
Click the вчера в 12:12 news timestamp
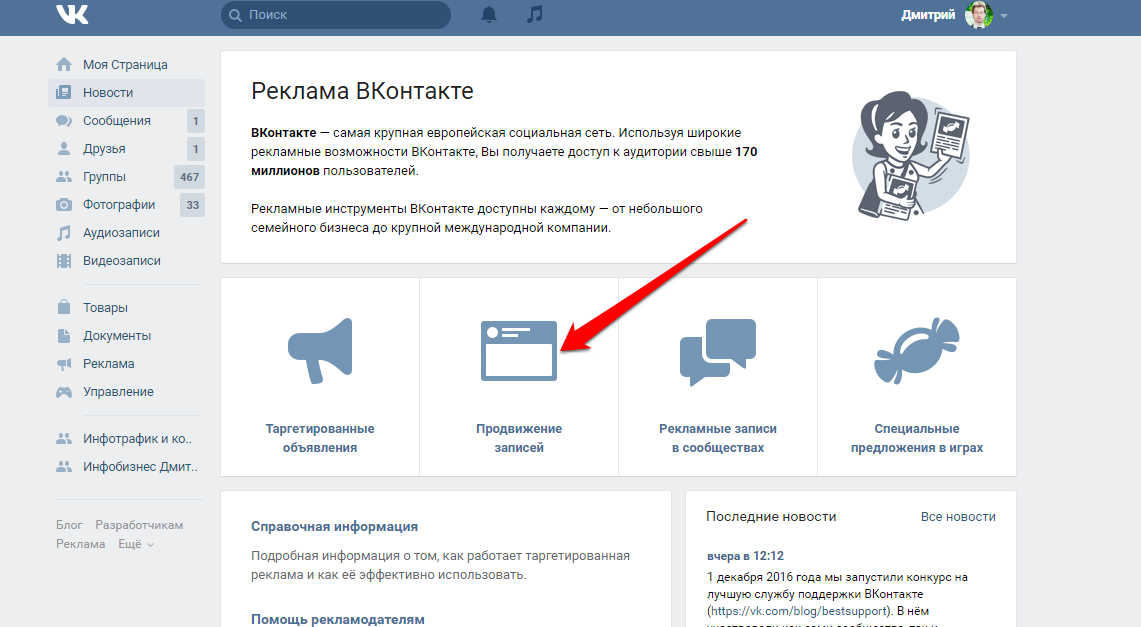(x=745, y=556)
